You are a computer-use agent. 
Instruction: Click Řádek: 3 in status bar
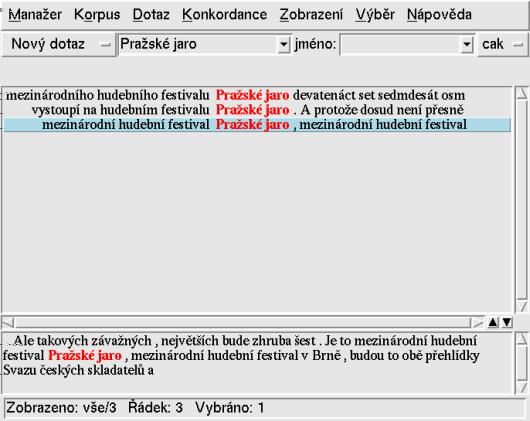point(155,408)
